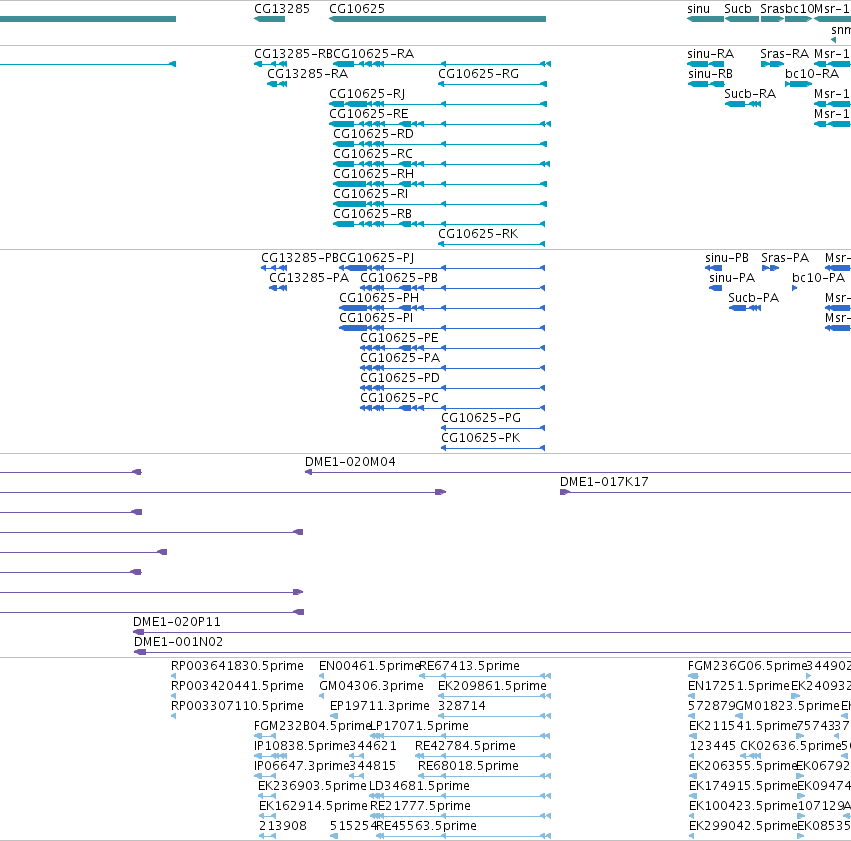851x841 pixels.
Task: Click transcript label CG10625-RJ
Action: [367, 94]
